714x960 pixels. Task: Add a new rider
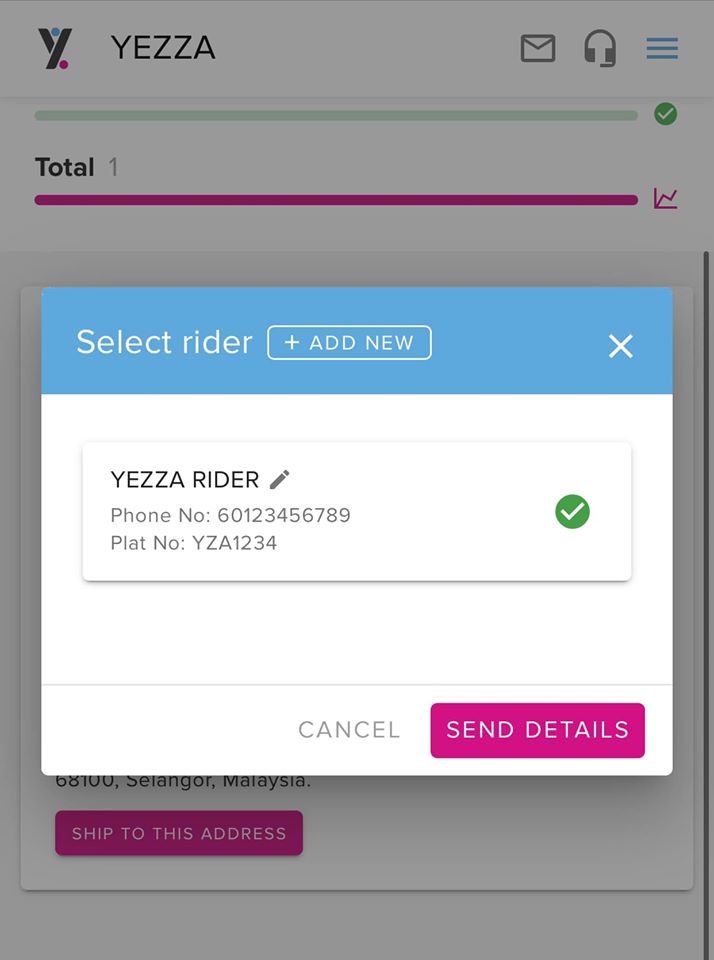349,343
